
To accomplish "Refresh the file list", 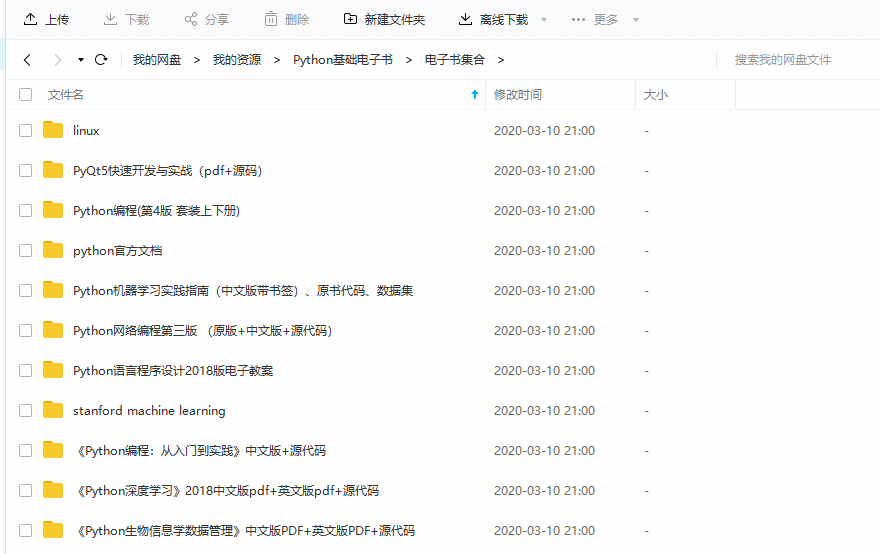I will [101, 59].
